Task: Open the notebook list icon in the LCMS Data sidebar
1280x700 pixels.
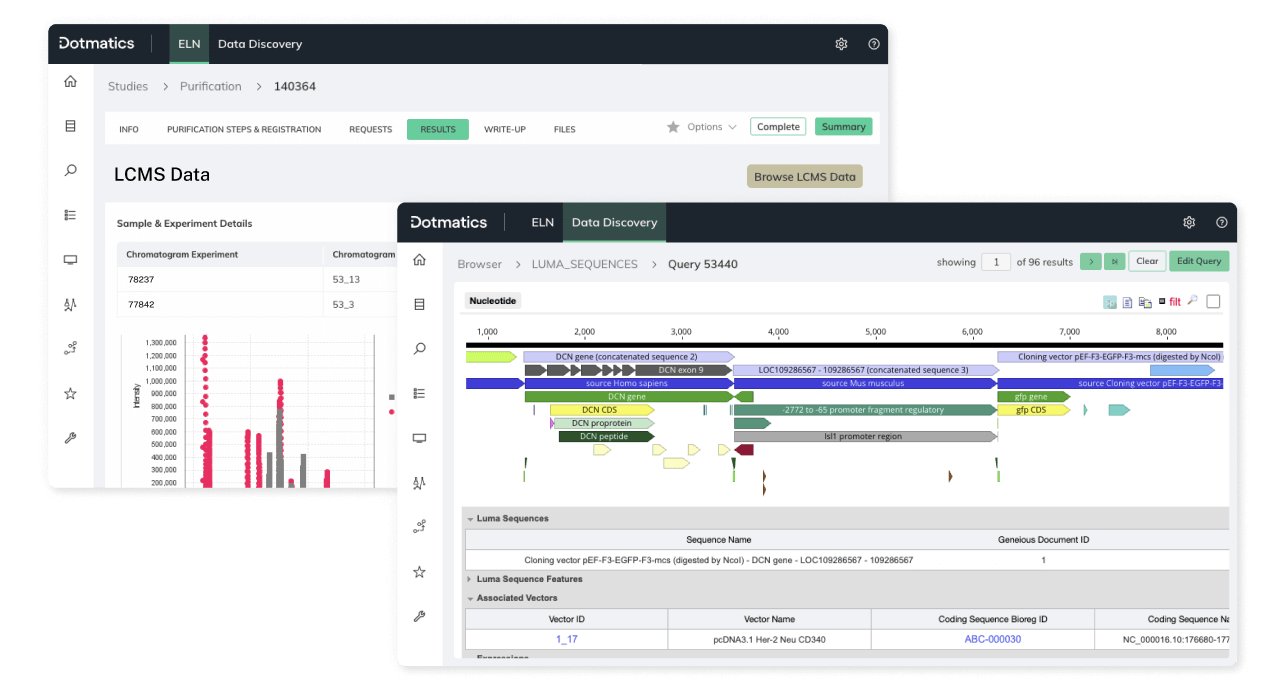Action: click(x=70, y=126)
